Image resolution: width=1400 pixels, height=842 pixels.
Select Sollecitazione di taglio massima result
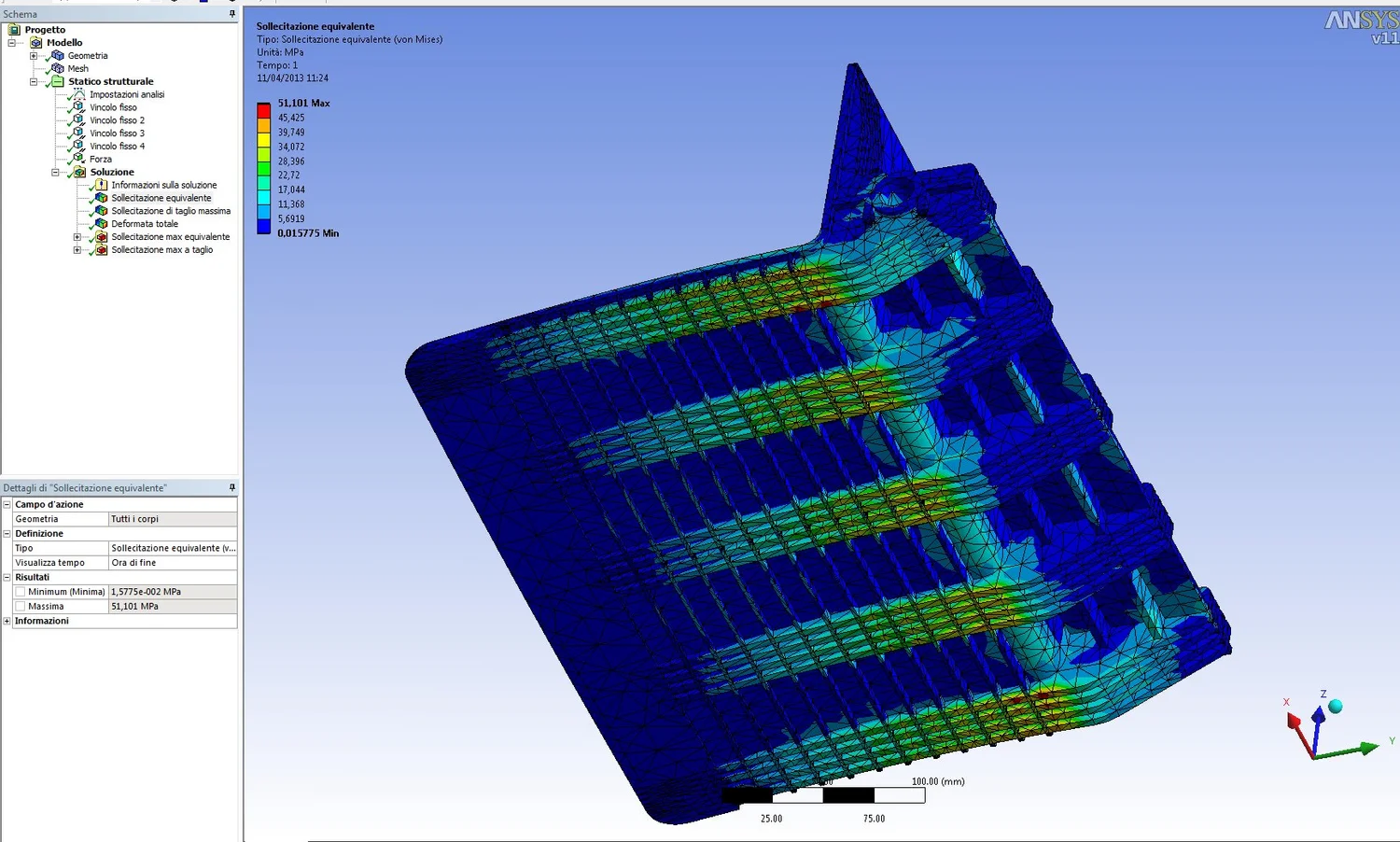click(x=171, y=211)
